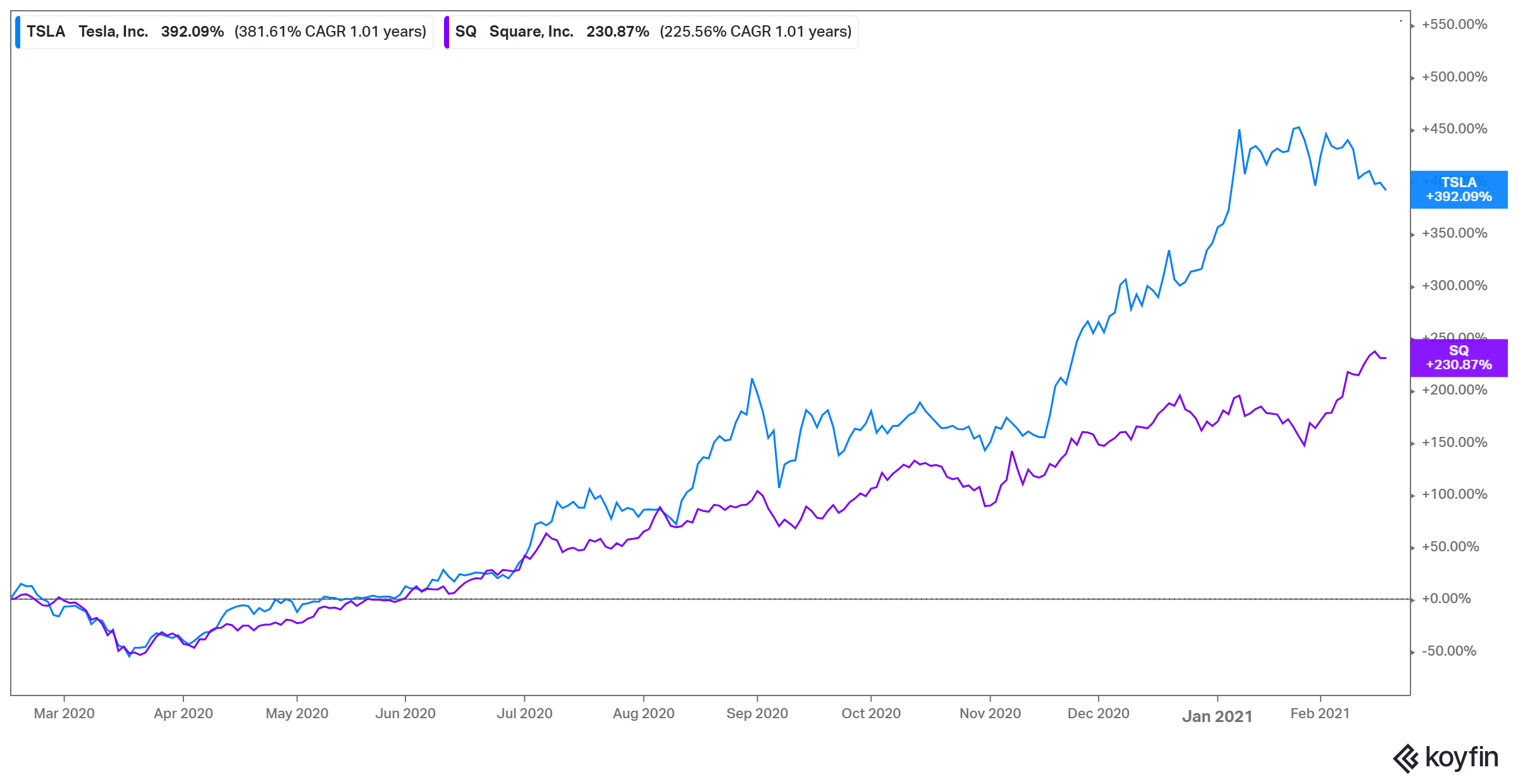Click the 'Mar 2020' axis label

coord(64,713)
